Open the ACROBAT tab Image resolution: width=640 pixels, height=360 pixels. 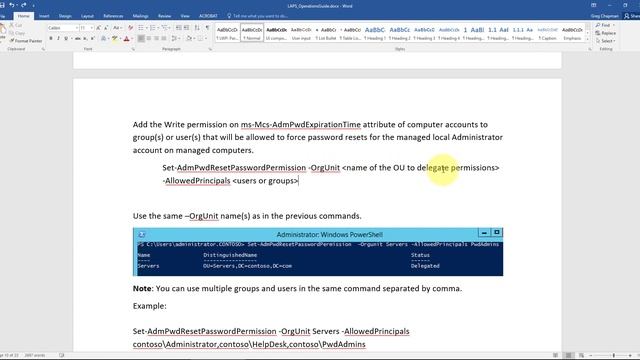(x=208, y=16)
